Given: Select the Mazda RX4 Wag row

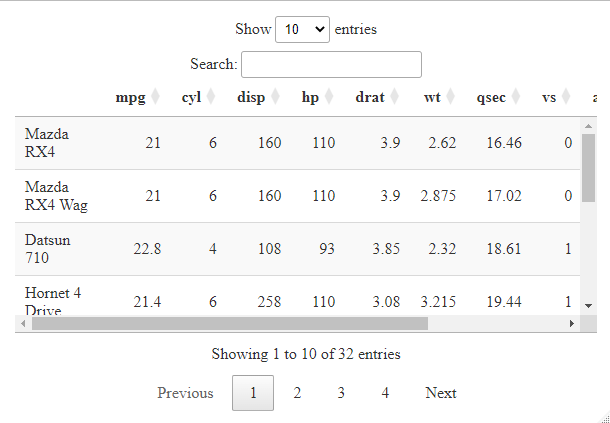Looking at the screenshot, I should click(300, 196).
